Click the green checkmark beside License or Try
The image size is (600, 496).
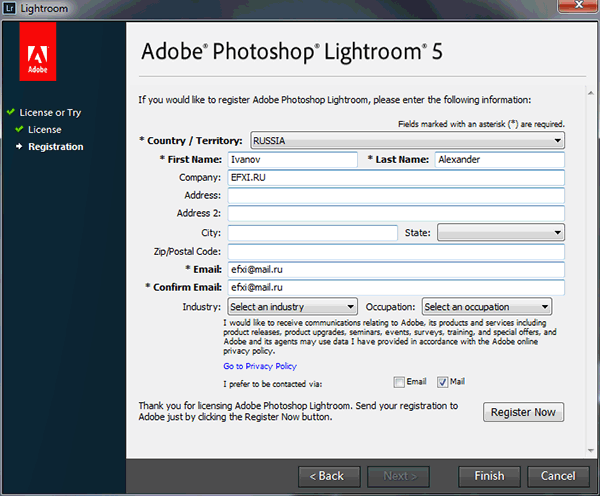tap(11, 112)
